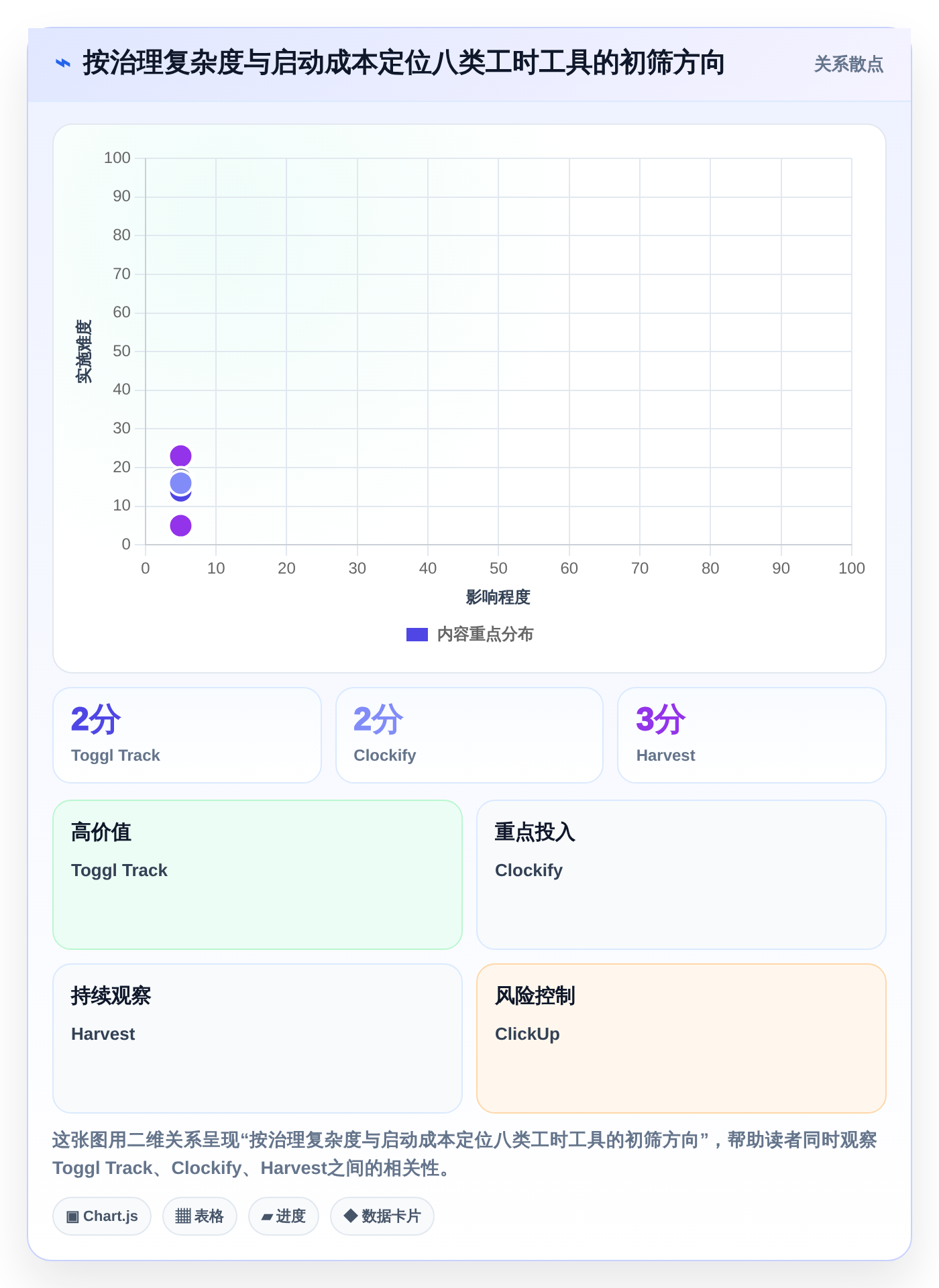Click the 内容重点分布 legend label
Screen dimensions: 939x1288
click(485, 635)
